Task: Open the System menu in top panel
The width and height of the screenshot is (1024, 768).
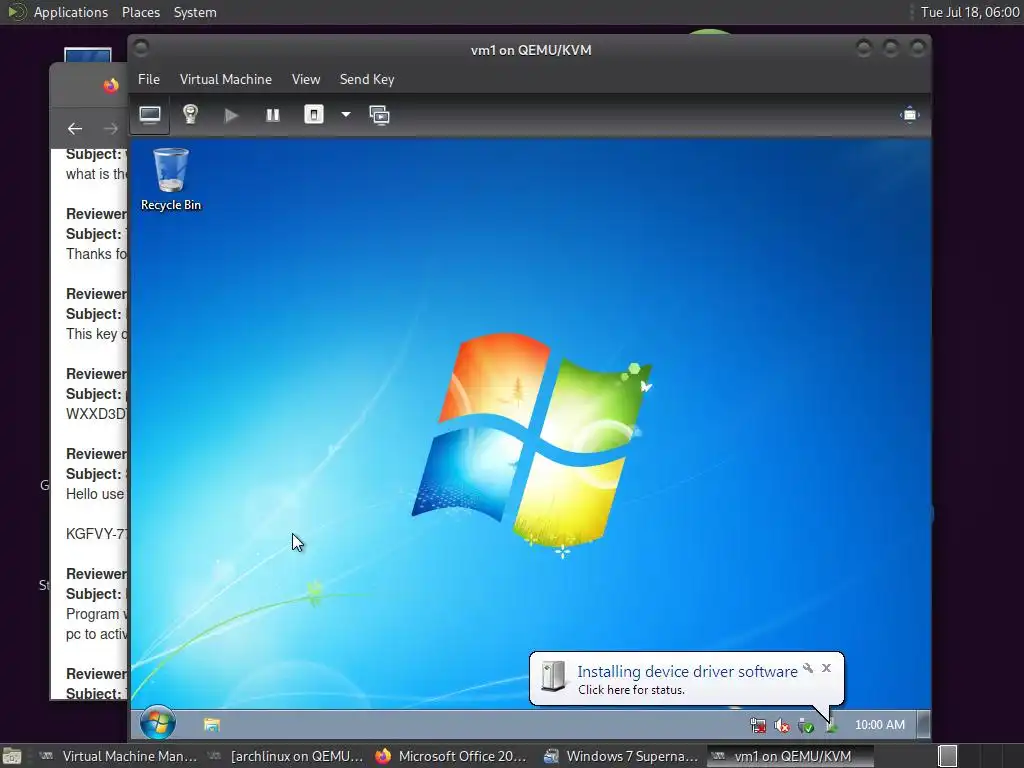Action: (195, 12)
